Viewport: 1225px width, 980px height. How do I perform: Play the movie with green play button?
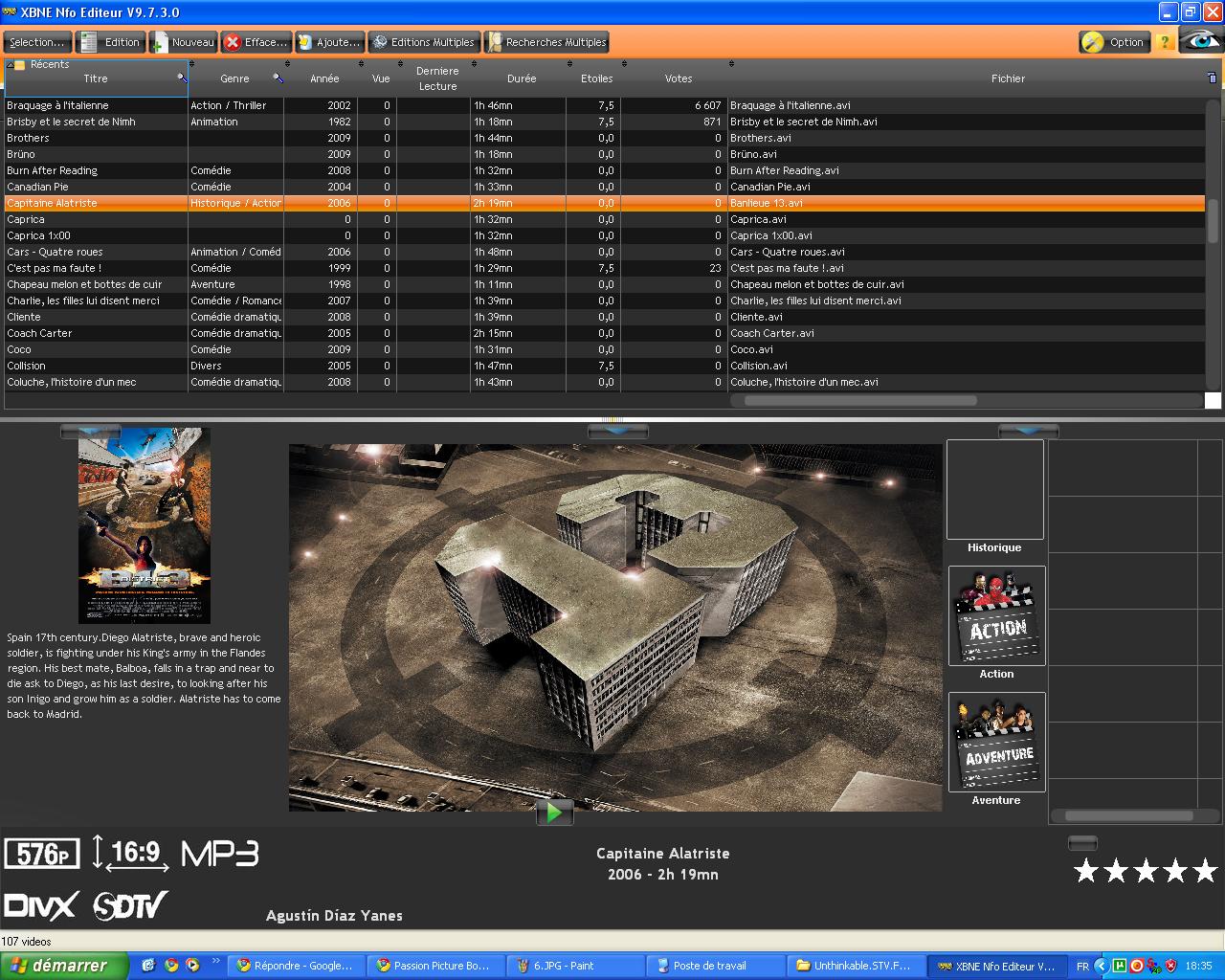coord(554,813)
